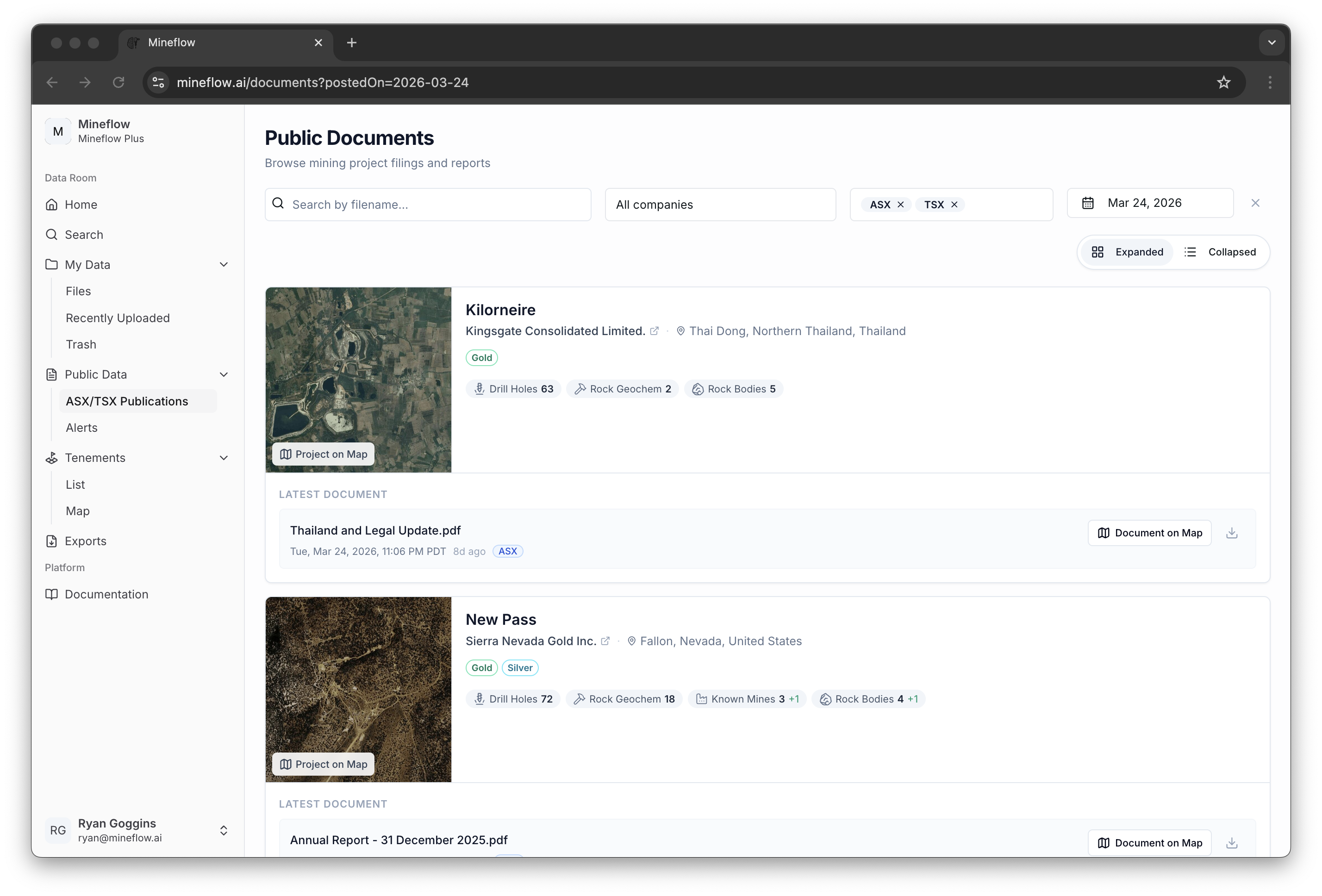Open Ryan Goggins account menu
Screen dimensions: 1322x896
tap(137, 830)
